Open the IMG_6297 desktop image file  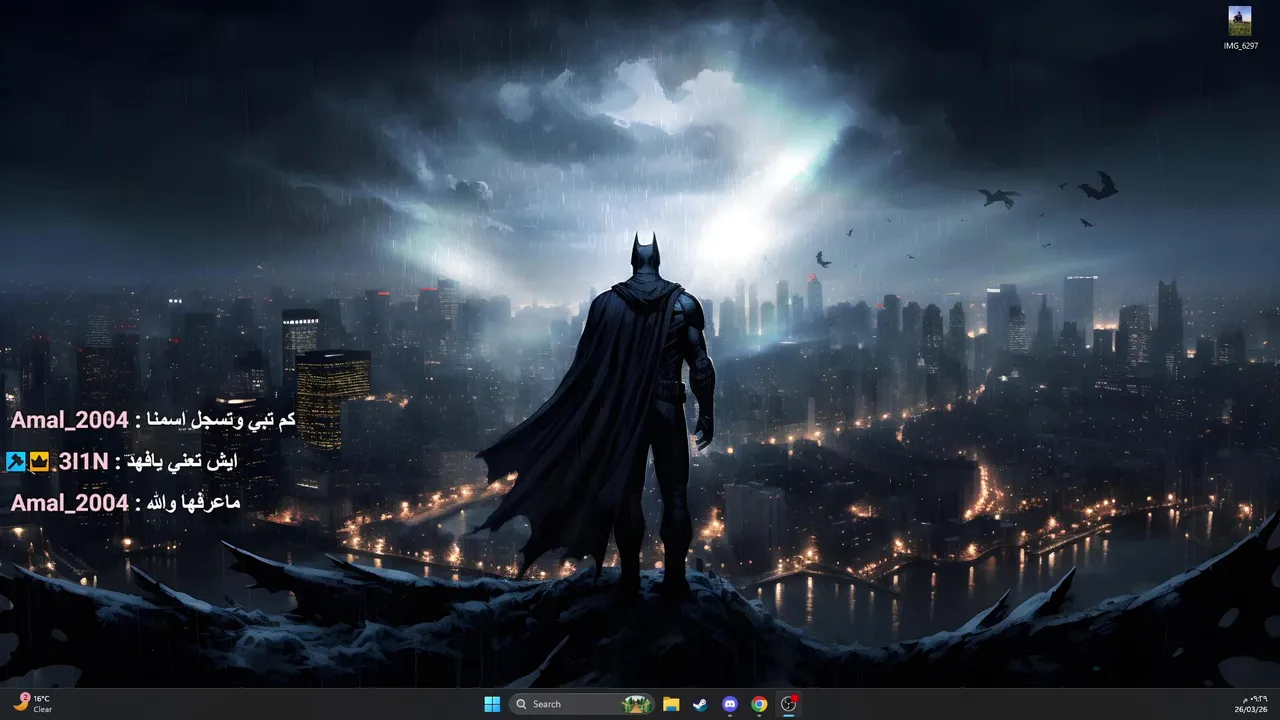[x=1240, y=28]
